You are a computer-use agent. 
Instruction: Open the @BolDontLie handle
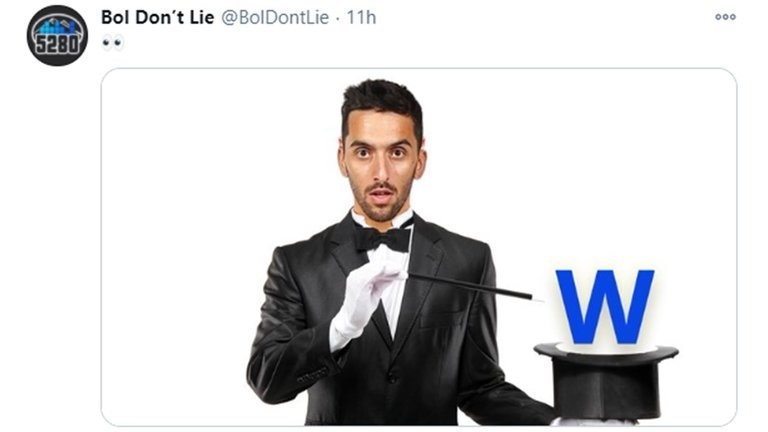coord(275,18)
